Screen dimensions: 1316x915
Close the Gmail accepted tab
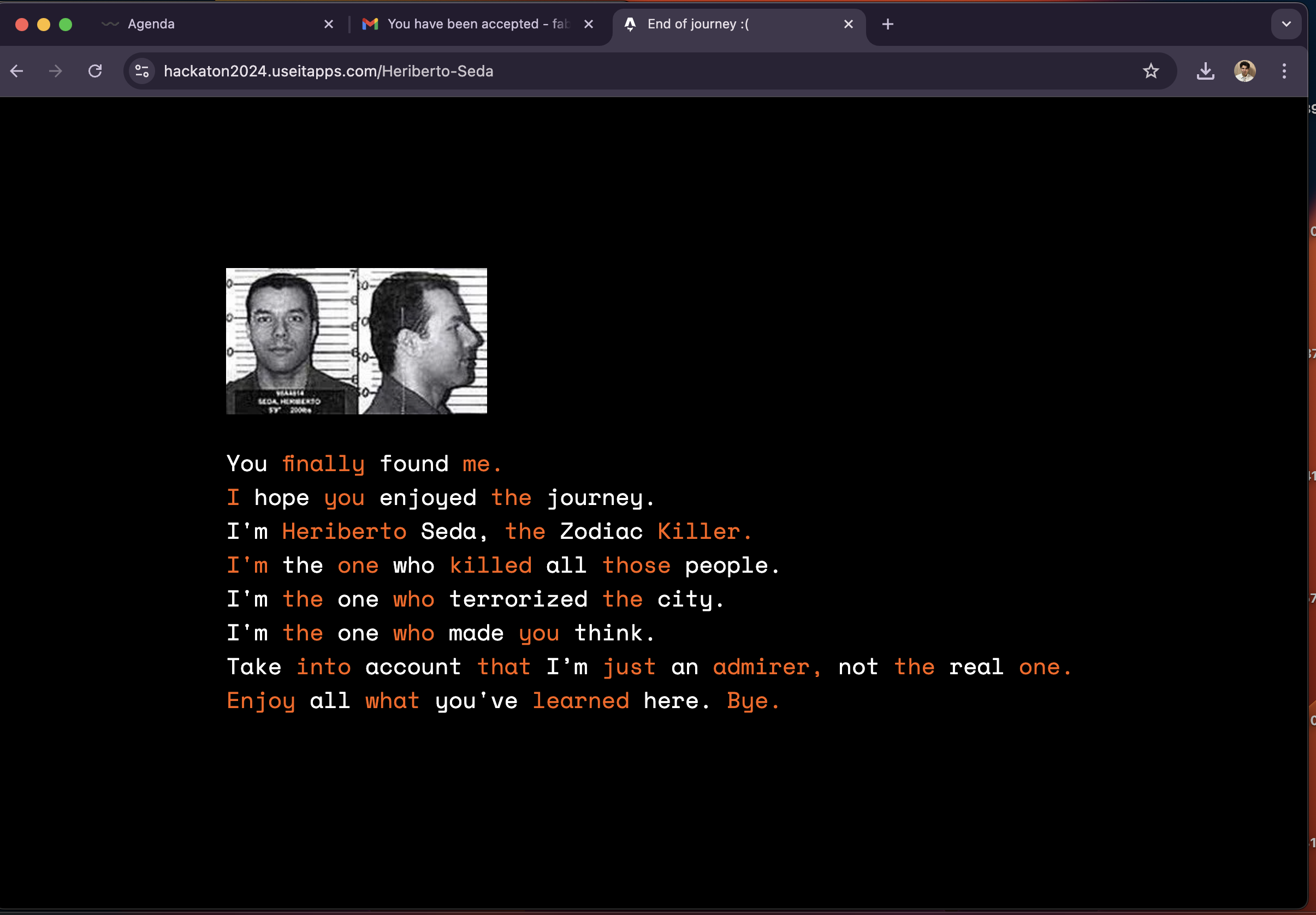(588, 24)
